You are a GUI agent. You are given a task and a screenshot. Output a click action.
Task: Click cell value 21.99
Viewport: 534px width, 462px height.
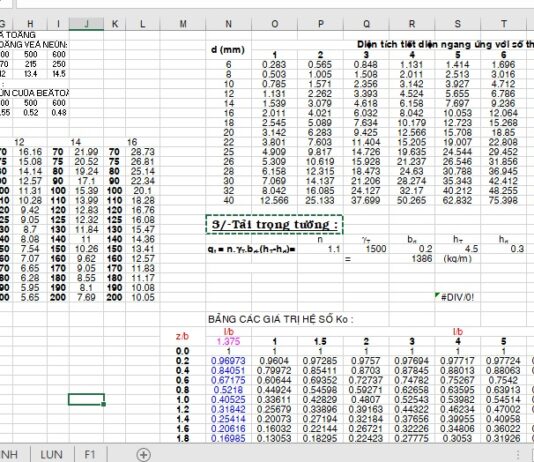87,152
